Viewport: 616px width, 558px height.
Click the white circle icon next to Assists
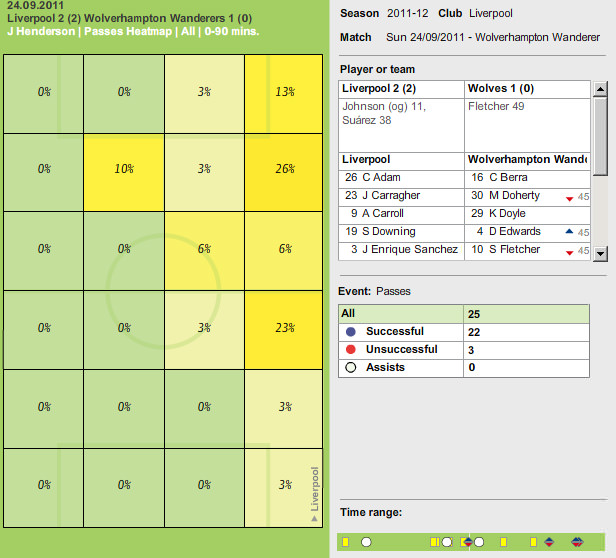point(351,367)
